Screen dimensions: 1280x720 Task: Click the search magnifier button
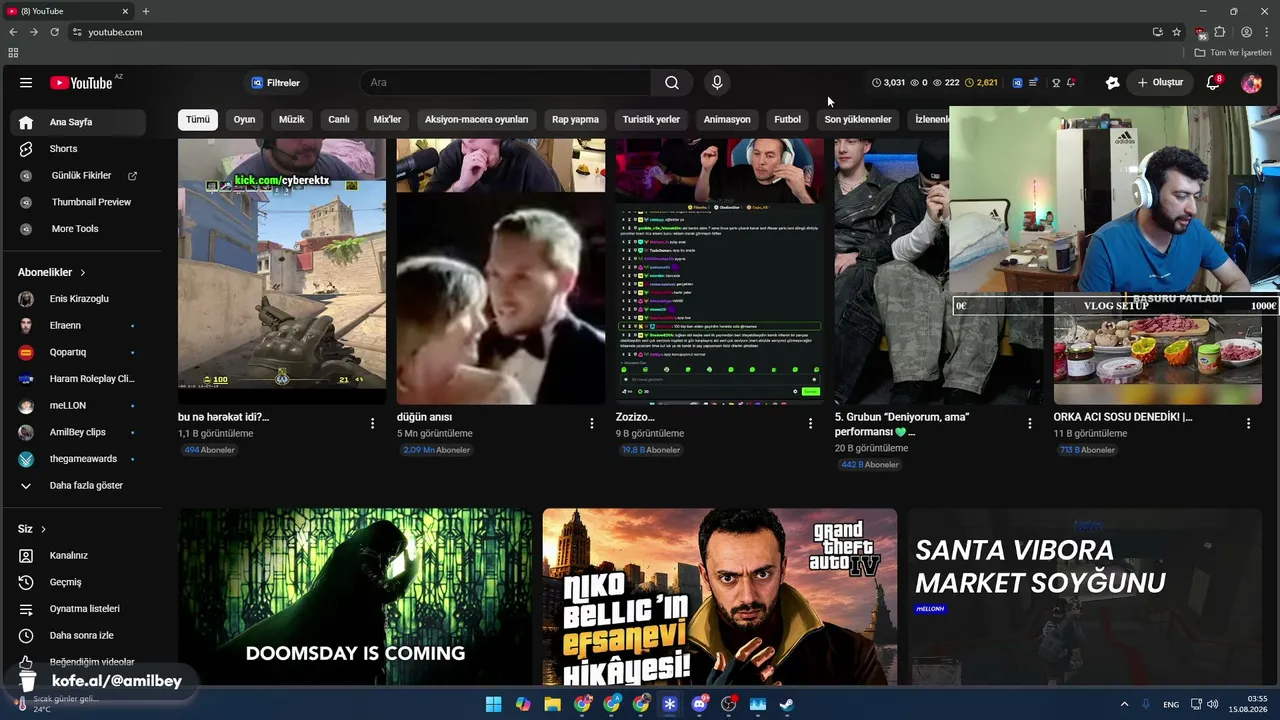[x=672, y=83]
